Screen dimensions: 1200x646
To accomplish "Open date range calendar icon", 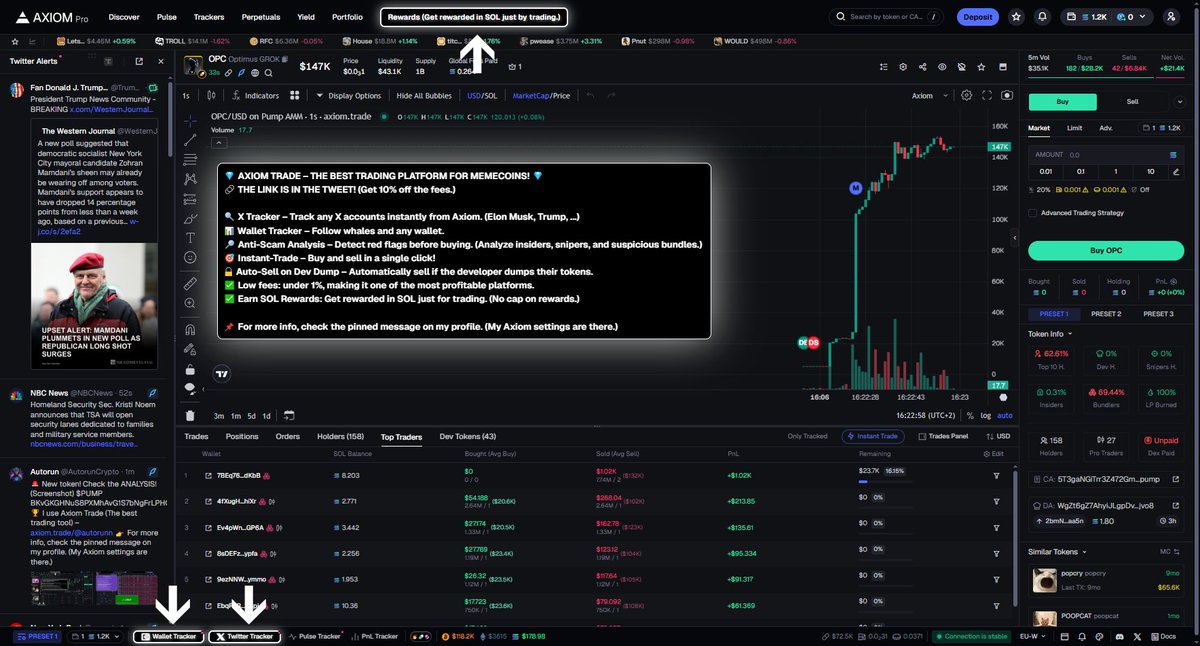I will (x=289, y=415).
